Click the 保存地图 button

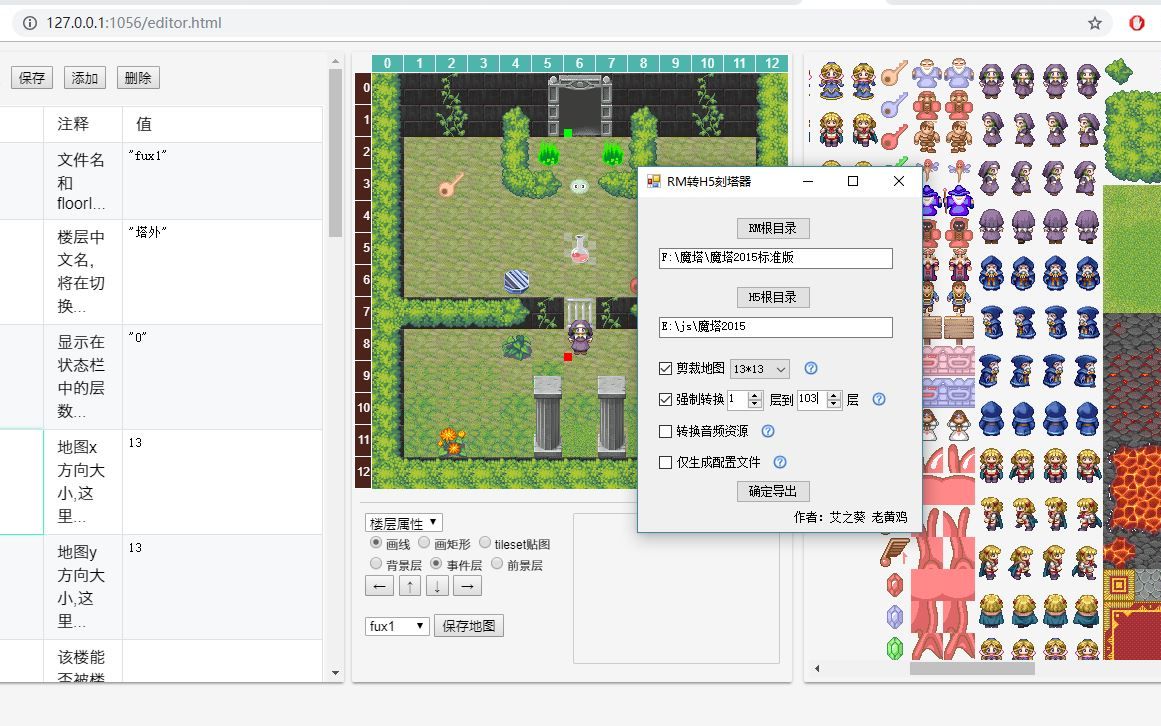(469, 624)
